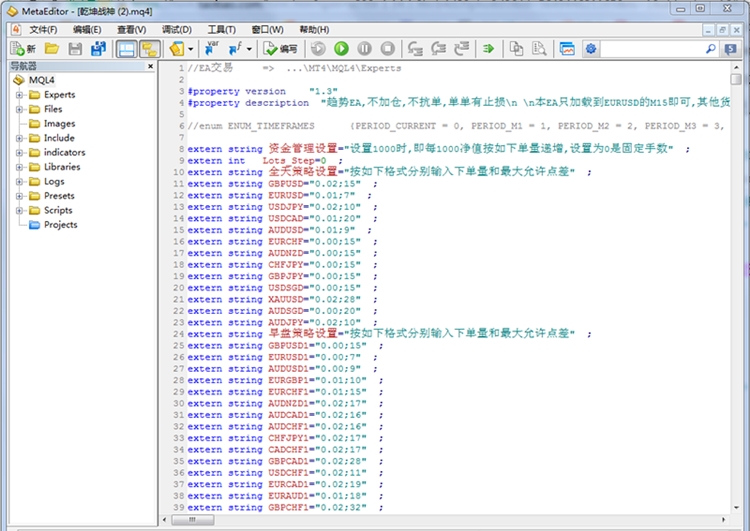The height and width of the screenshot is (531, 750).
Task: Click the Step Over icon
Action: (438, 49)
